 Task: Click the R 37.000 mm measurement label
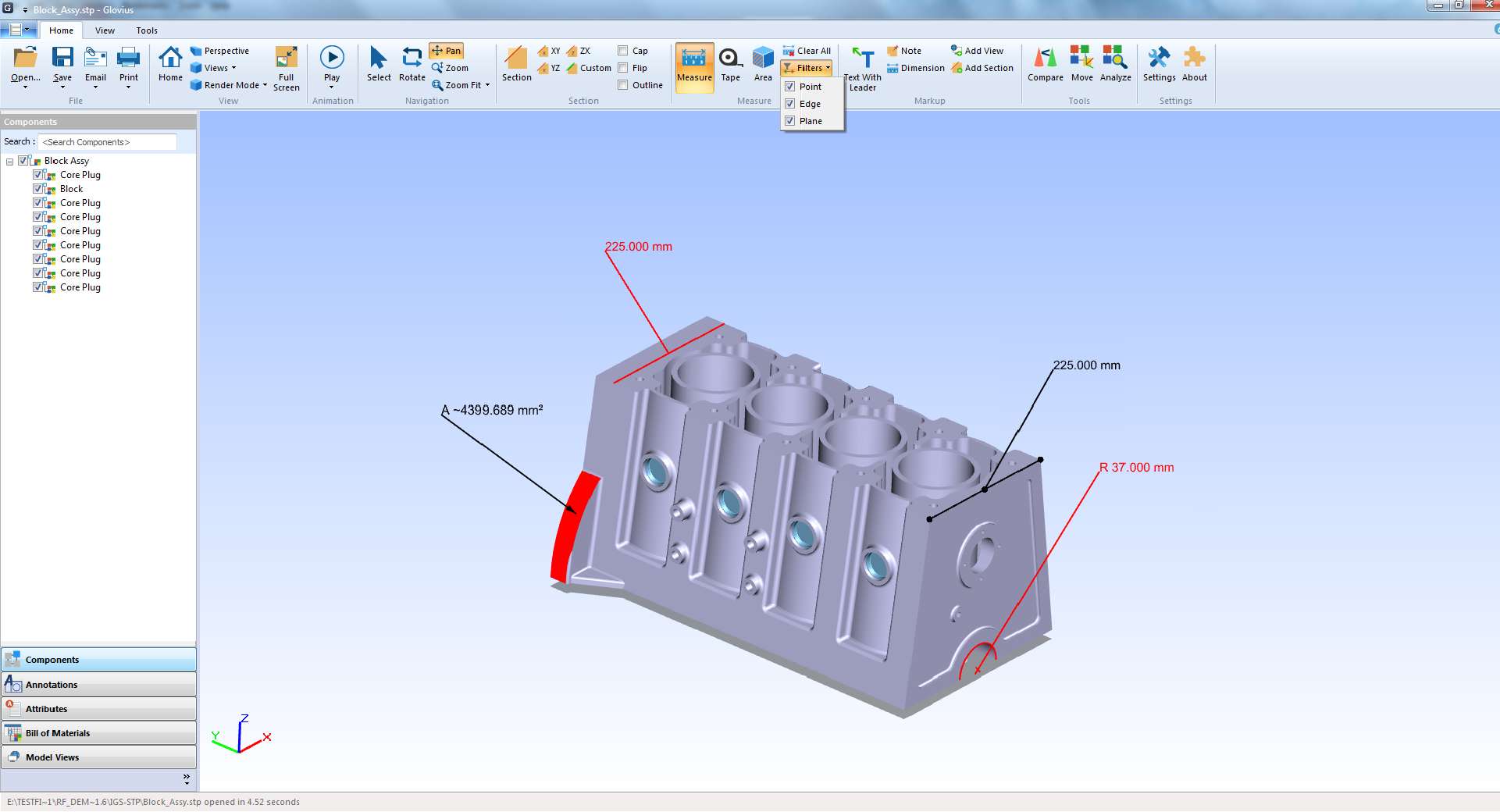(1137, 468)
